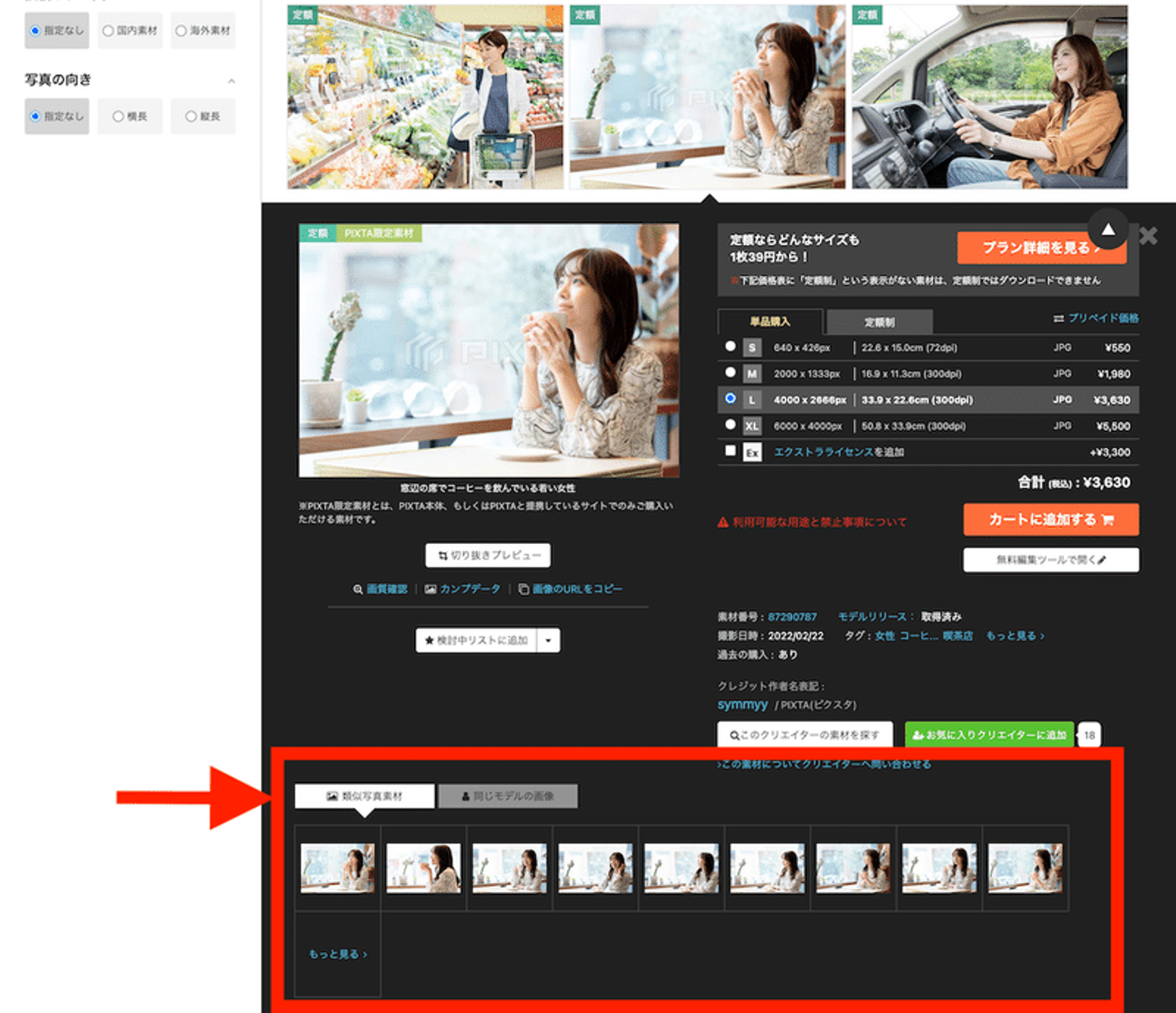The width and height of the screenshot is (1176, 1013).
Task: Click もっと見る next to the tags
Action: (1015, 636)
